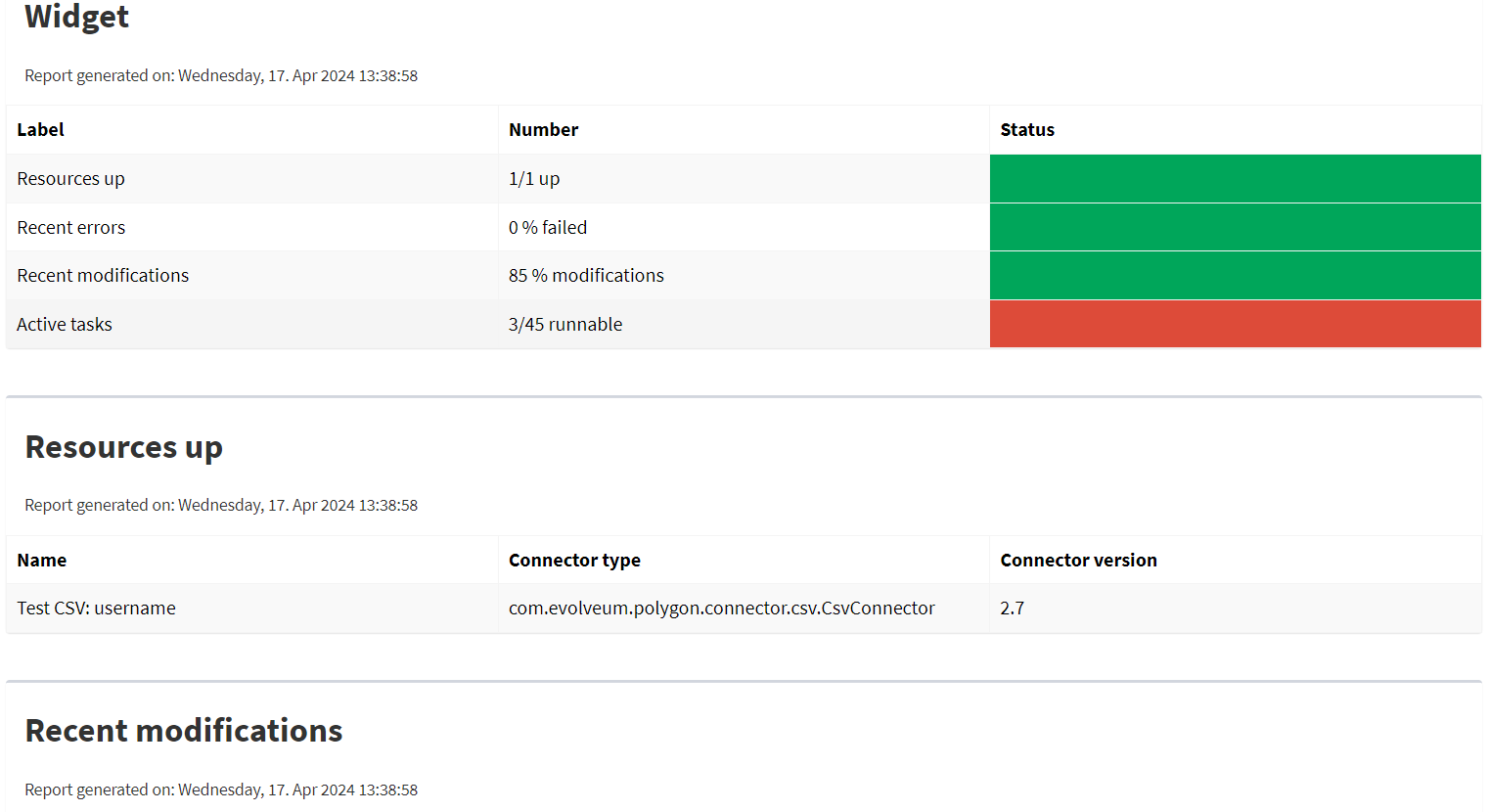Click the Status column header

[1027, 130]
